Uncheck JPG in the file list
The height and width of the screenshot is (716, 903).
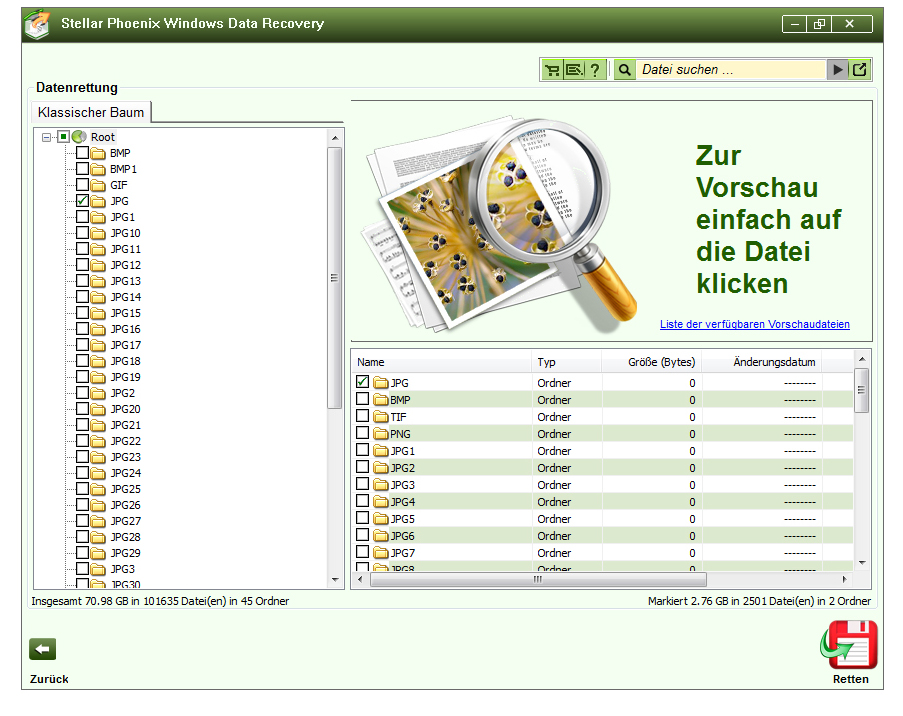[x=362, y=381]
